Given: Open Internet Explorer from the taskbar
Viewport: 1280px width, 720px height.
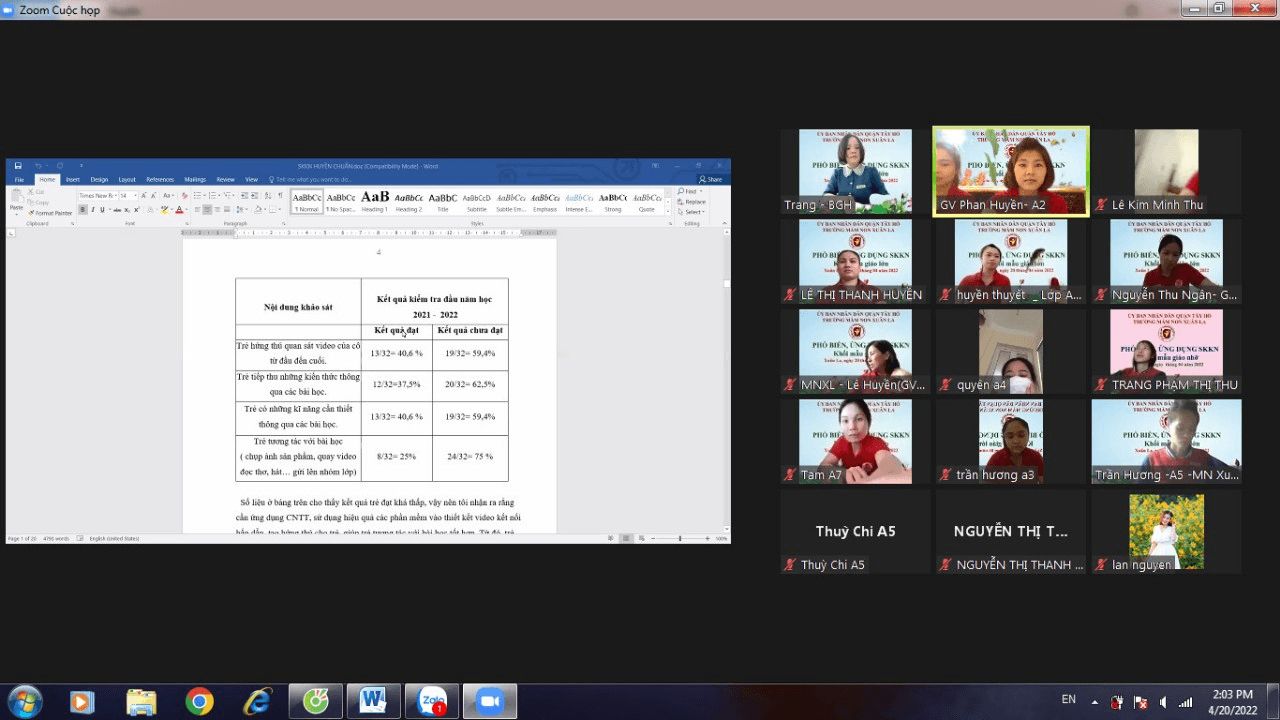Looking at the screenshot, I should point(257,702).
